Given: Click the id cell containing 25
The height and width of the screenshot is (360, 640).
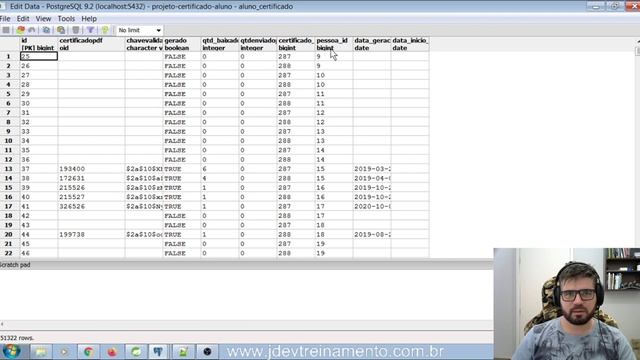Looking at the screenshot, I should click(x=39, y=56).
